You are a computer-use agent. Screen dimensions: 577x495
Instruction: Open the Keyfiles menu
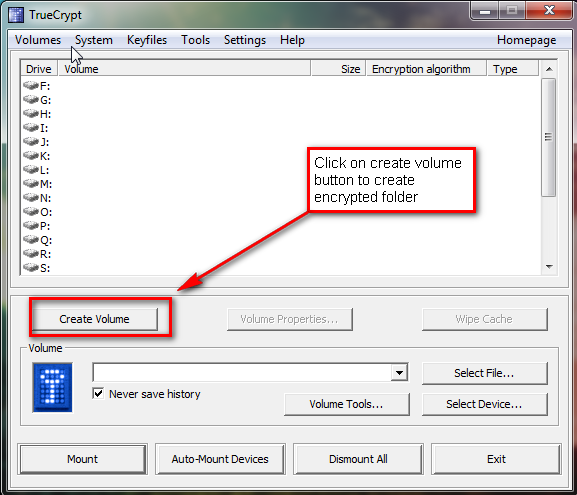click(147, 40)
